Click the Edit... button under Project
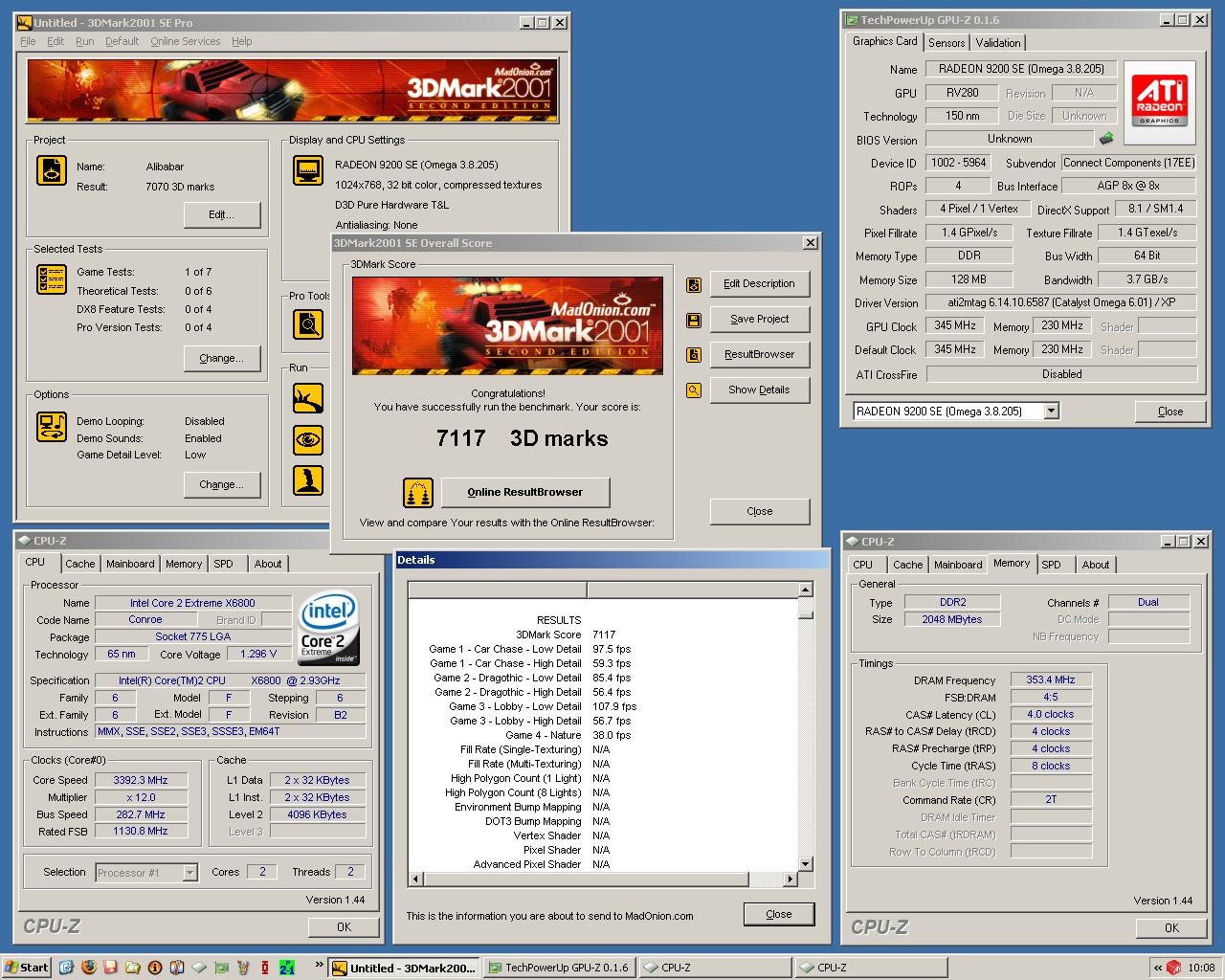 tap(222, 214)
